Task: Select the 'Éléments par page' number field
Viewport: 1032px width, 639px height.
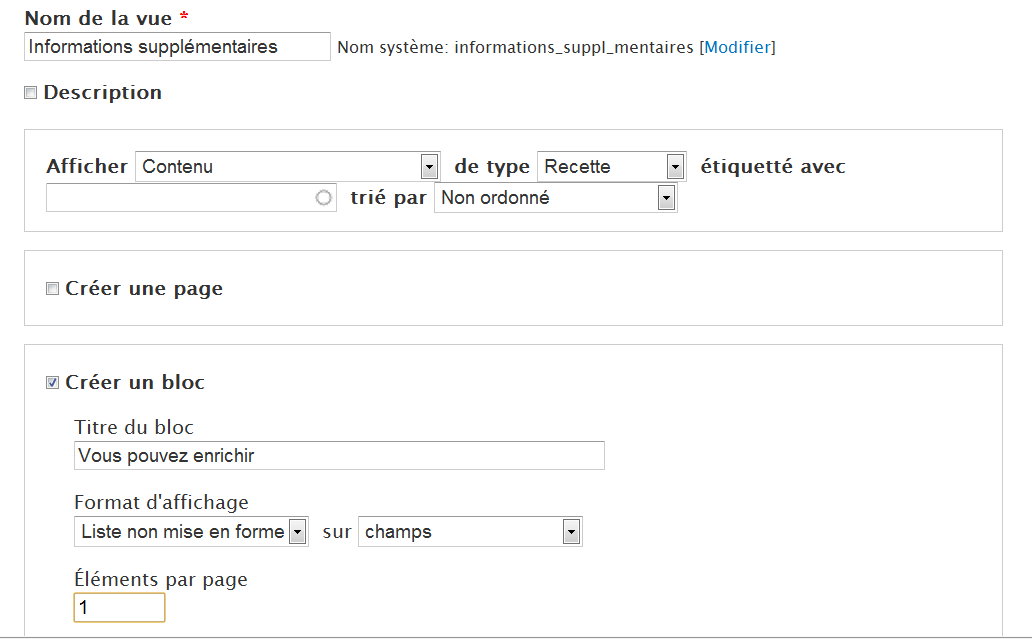Action: 119,608
